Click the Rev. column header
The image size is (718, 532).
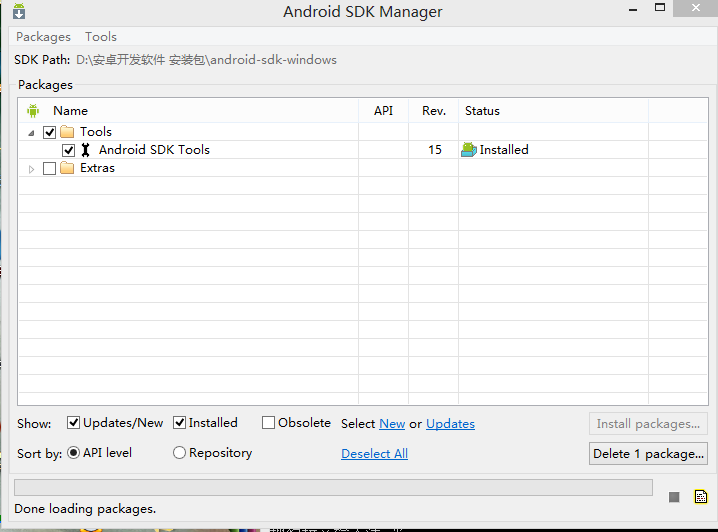[x=434, y=111]
